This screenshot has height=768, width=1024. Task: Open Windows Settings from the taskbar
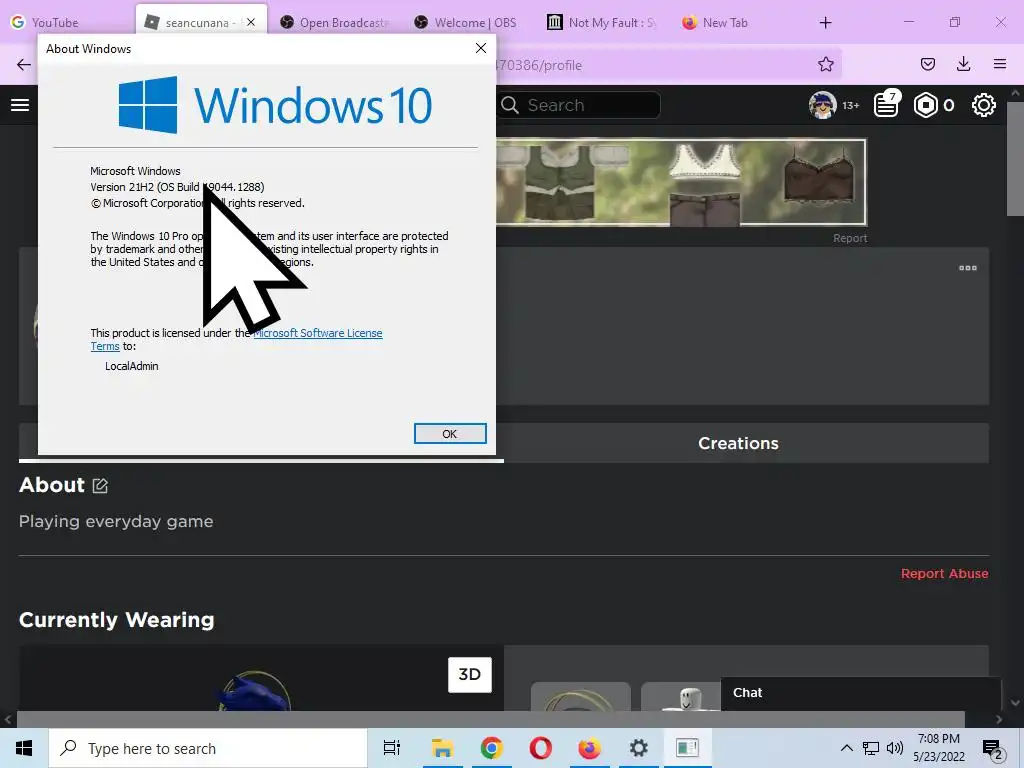pyautogui.click(x=639, y=748)
